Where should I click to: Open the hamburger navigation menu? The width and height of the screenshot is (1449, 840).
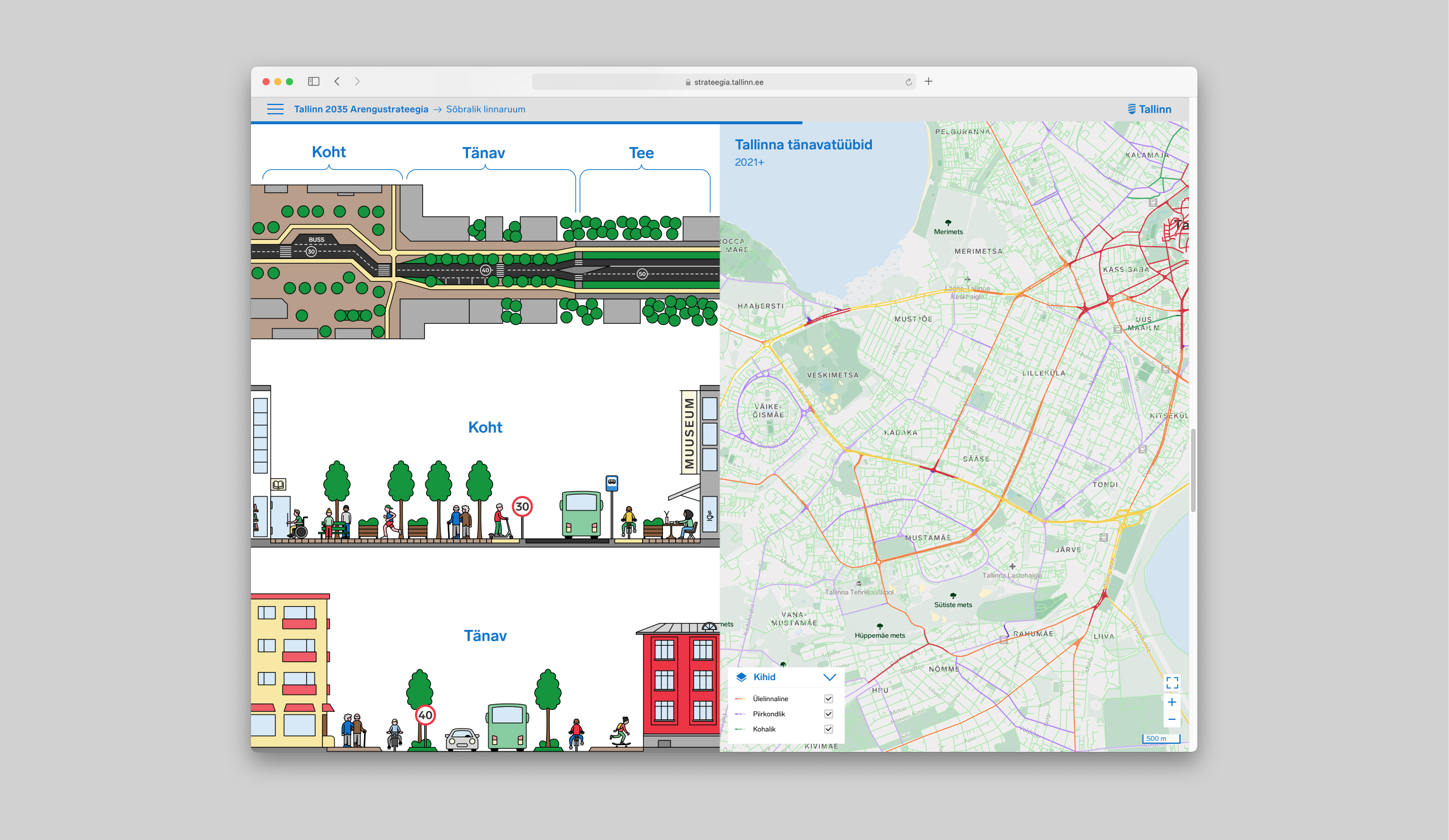tap(275, 109)
